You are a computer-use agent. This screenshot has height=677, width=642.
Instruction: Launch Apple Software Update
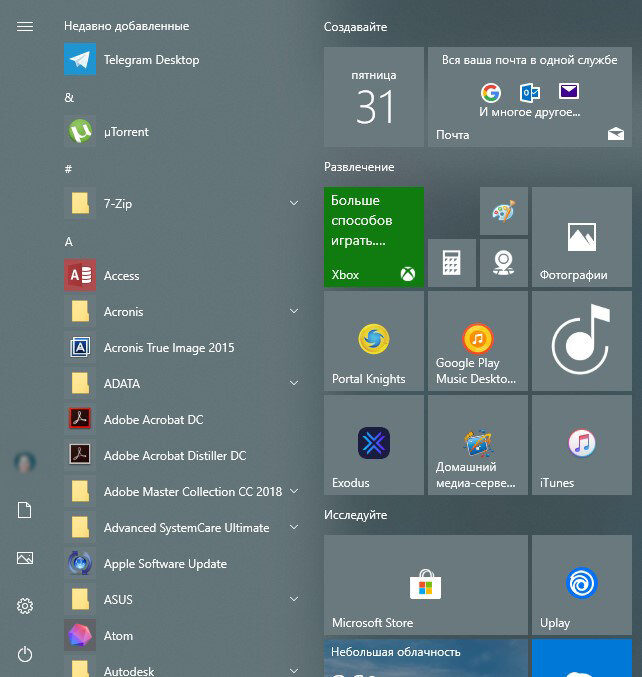point(181,563)
